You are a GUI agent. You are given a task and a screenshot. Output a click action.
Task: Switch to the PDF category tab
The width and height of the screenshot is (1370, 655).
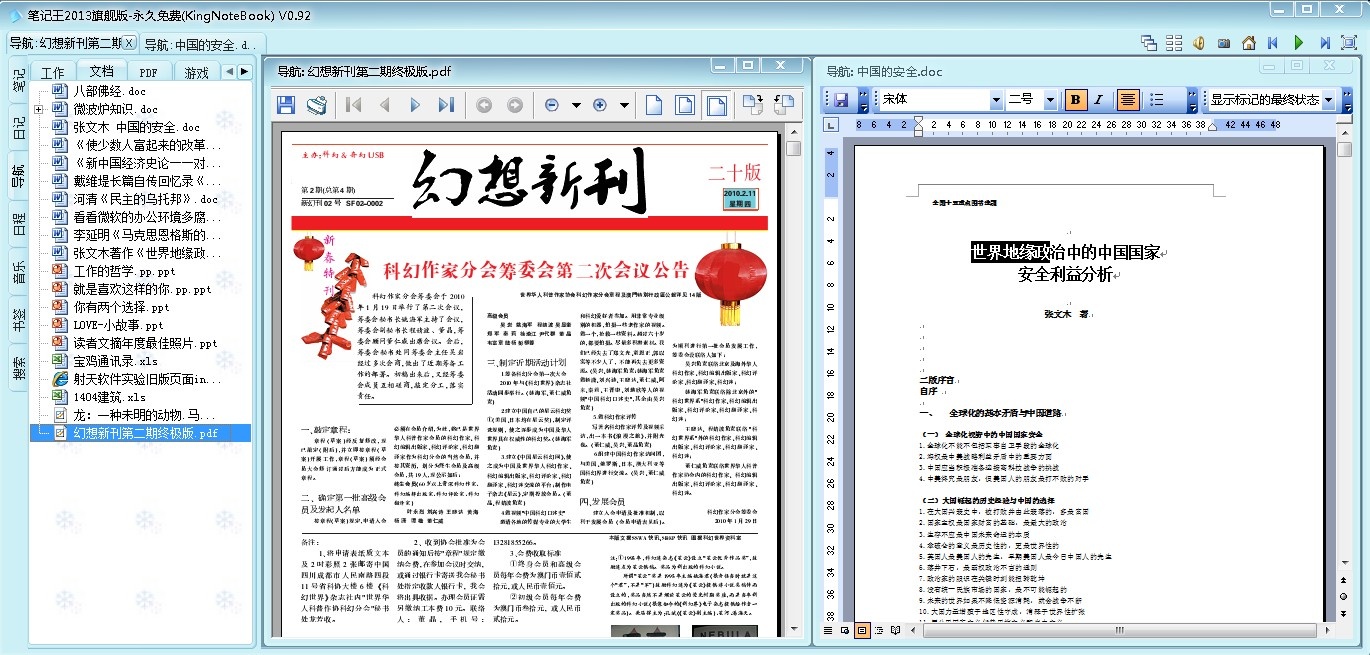(x=148, y=72)
